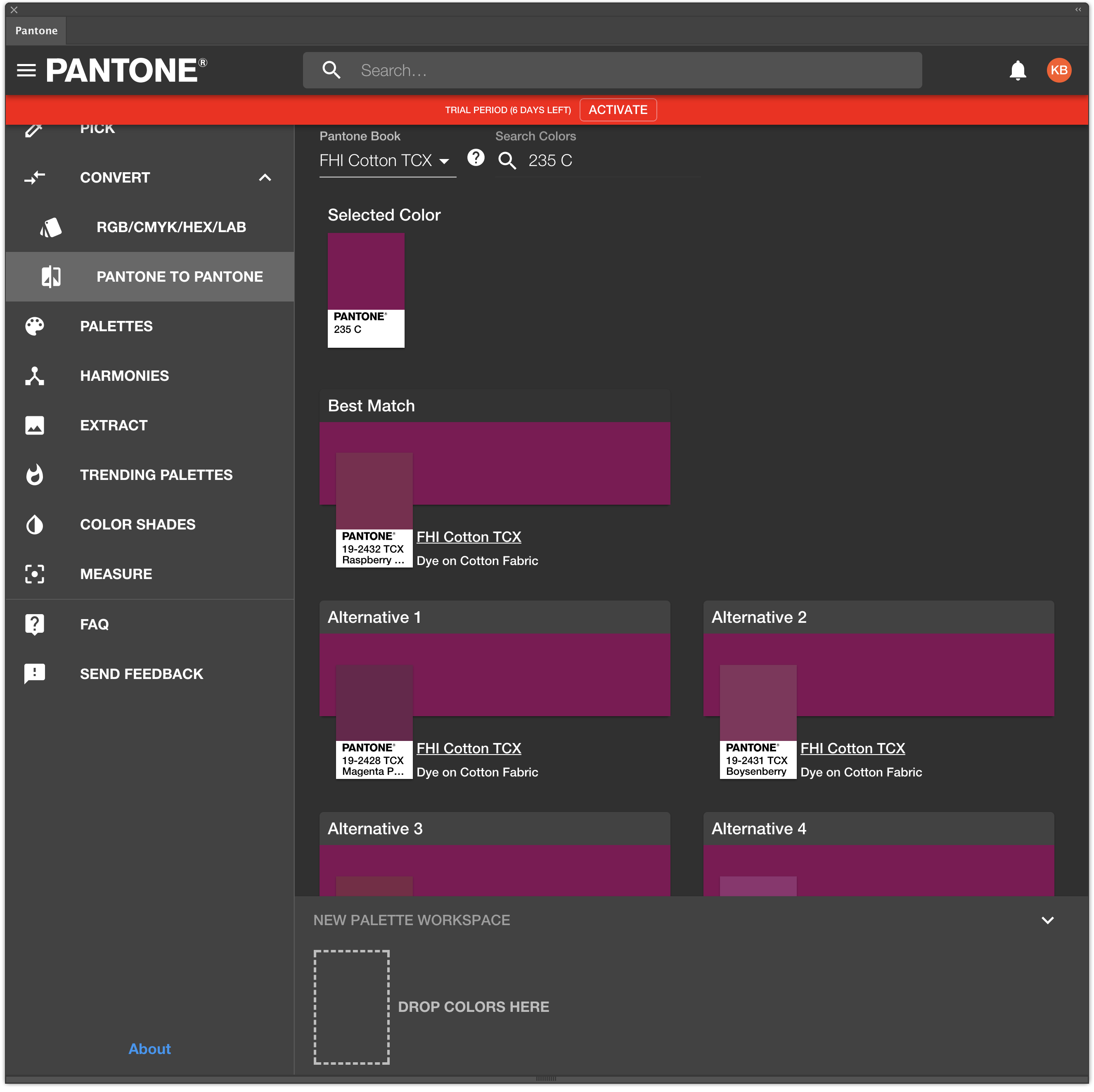
Task: Click the Search Colors magnifier icon
Action: [507, 160]
